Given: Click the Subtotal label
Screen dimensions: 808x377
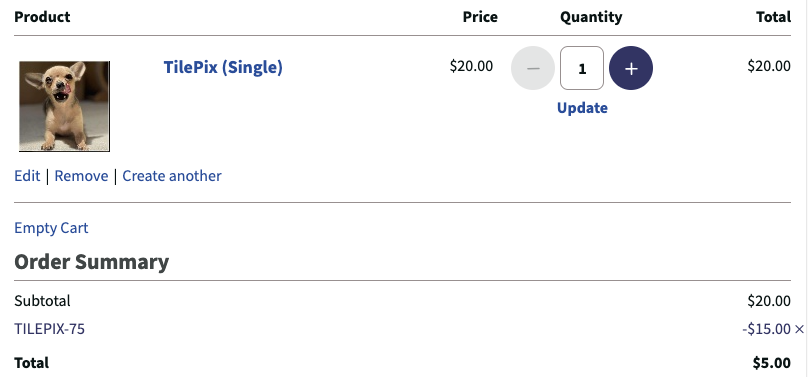Looking at the screenshot, I should point(42,301).
